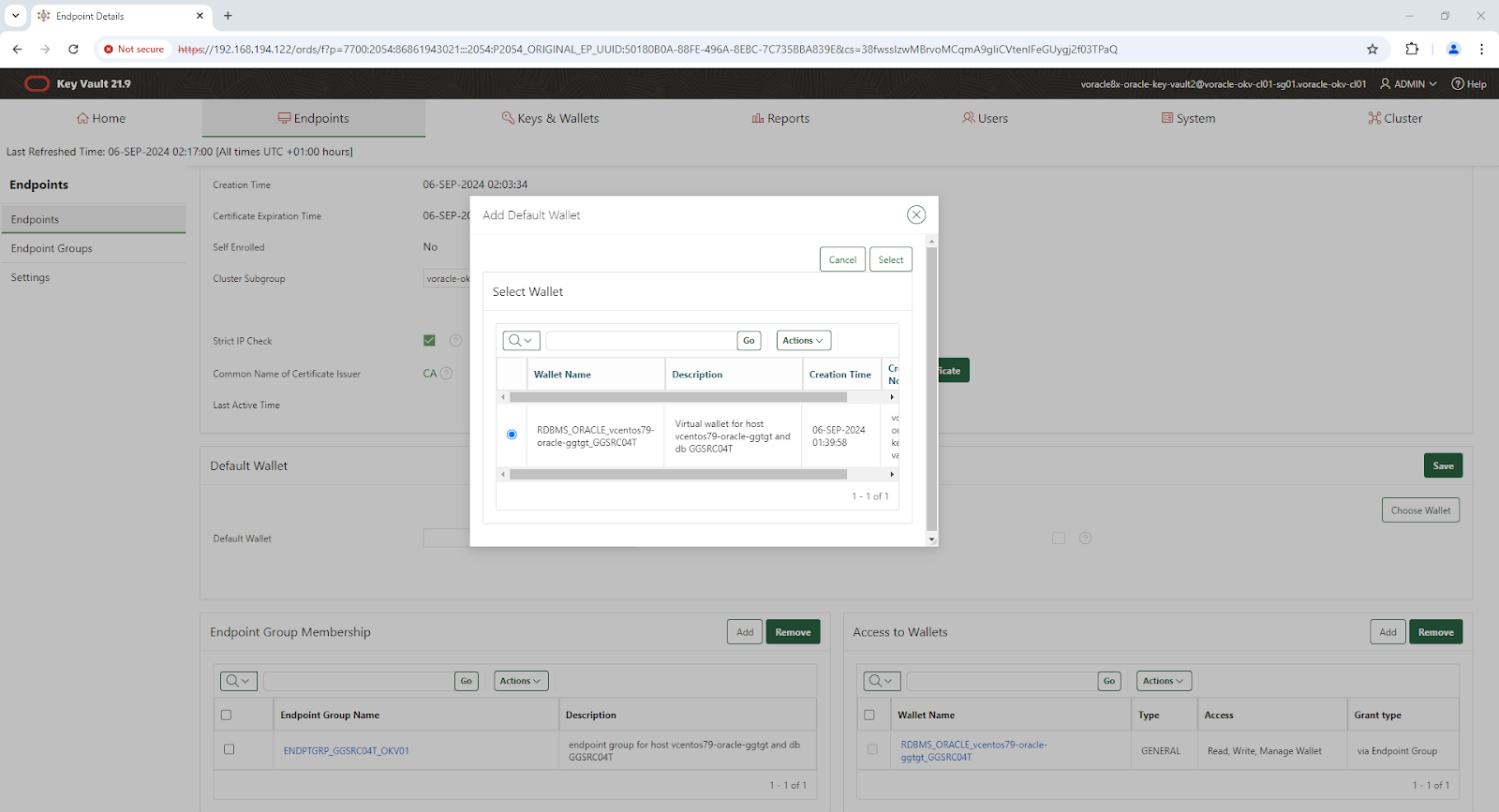Toggle Strict IP Check checkbox
The image size is (1499, 812).
(x=429, y=340)
